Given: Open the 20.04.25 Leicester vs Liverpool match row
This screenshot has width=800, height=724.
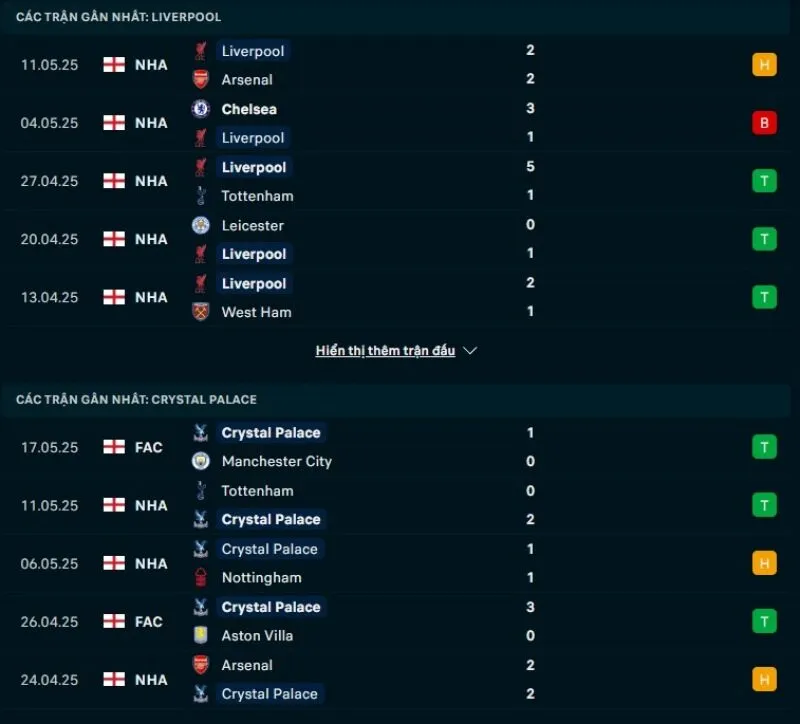Looking at the screenshot, I should click(400, 239).
